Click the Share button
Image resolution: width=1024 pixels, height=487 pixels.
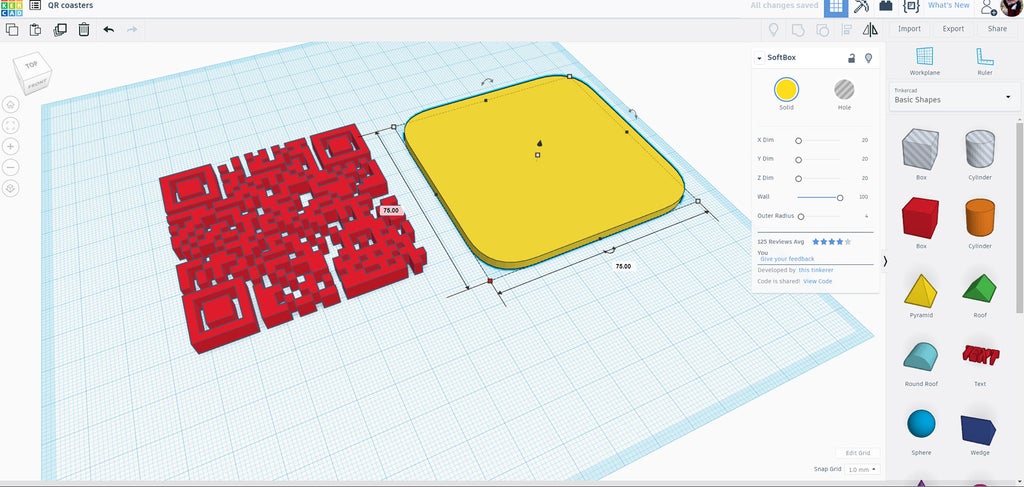(997, 29)
